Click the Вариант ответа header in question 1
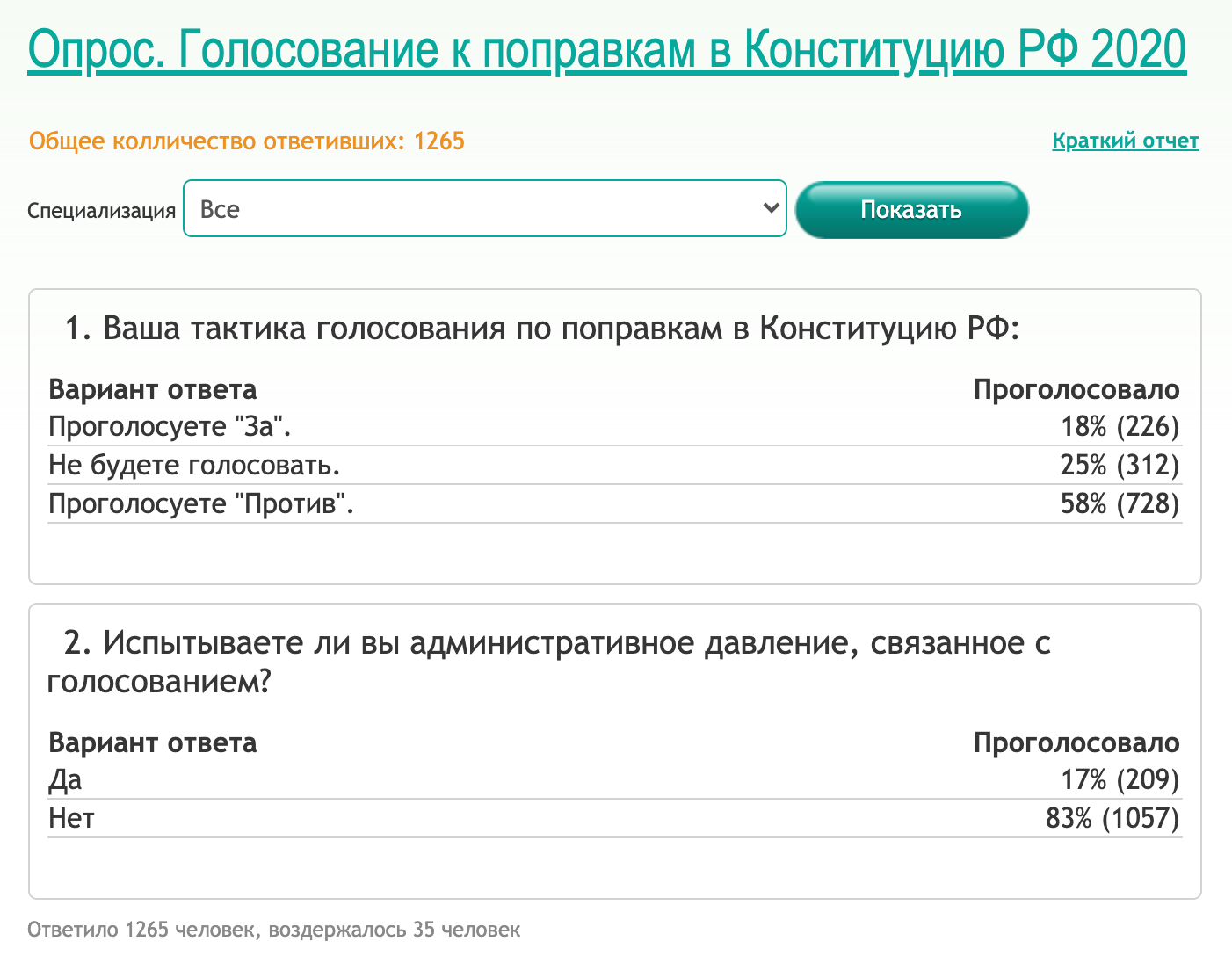1232x963 pixels. point(153,390)
